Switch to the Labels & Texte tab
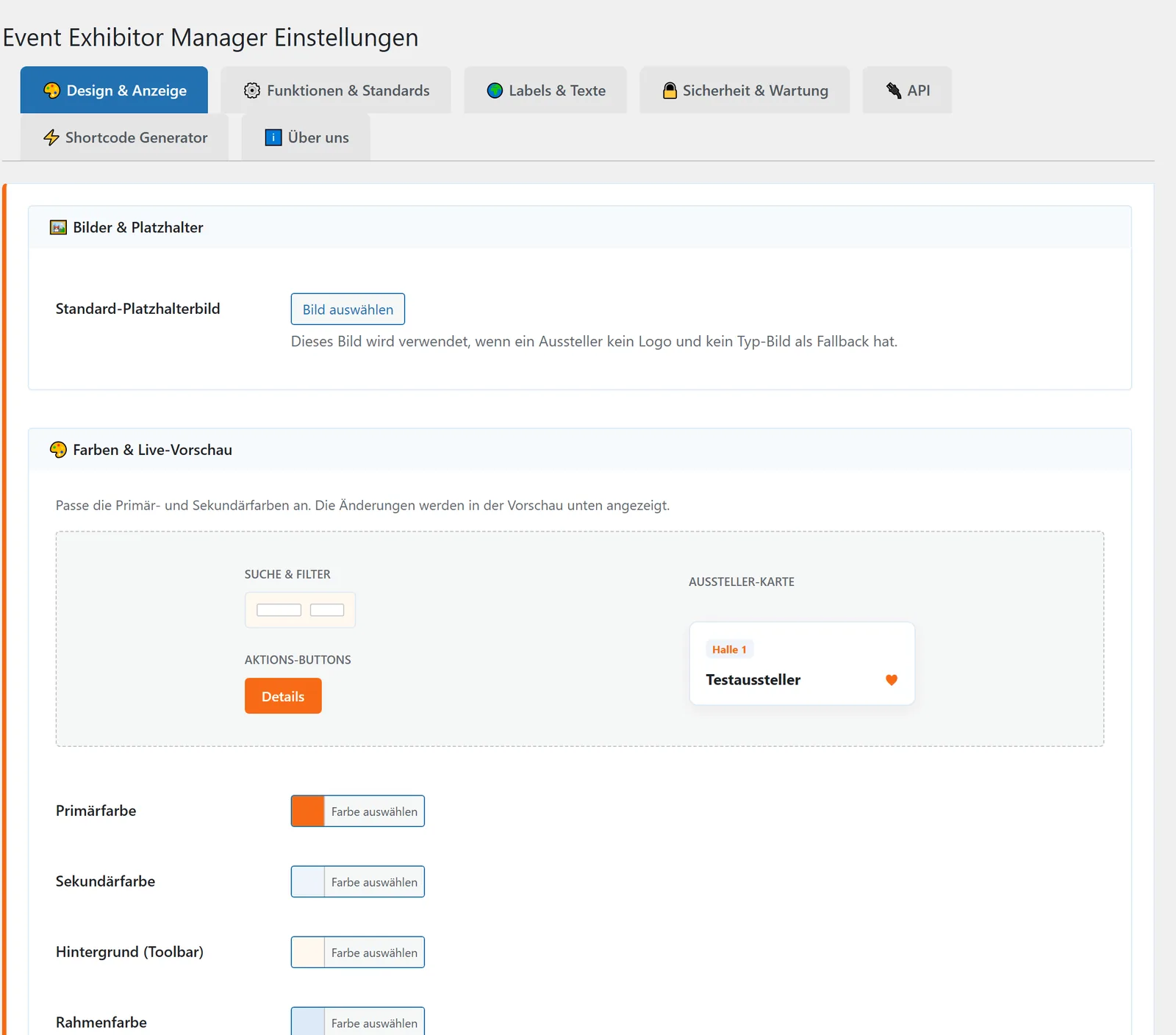This screenshot has width=1176, height=1035. tap(545, 90)
